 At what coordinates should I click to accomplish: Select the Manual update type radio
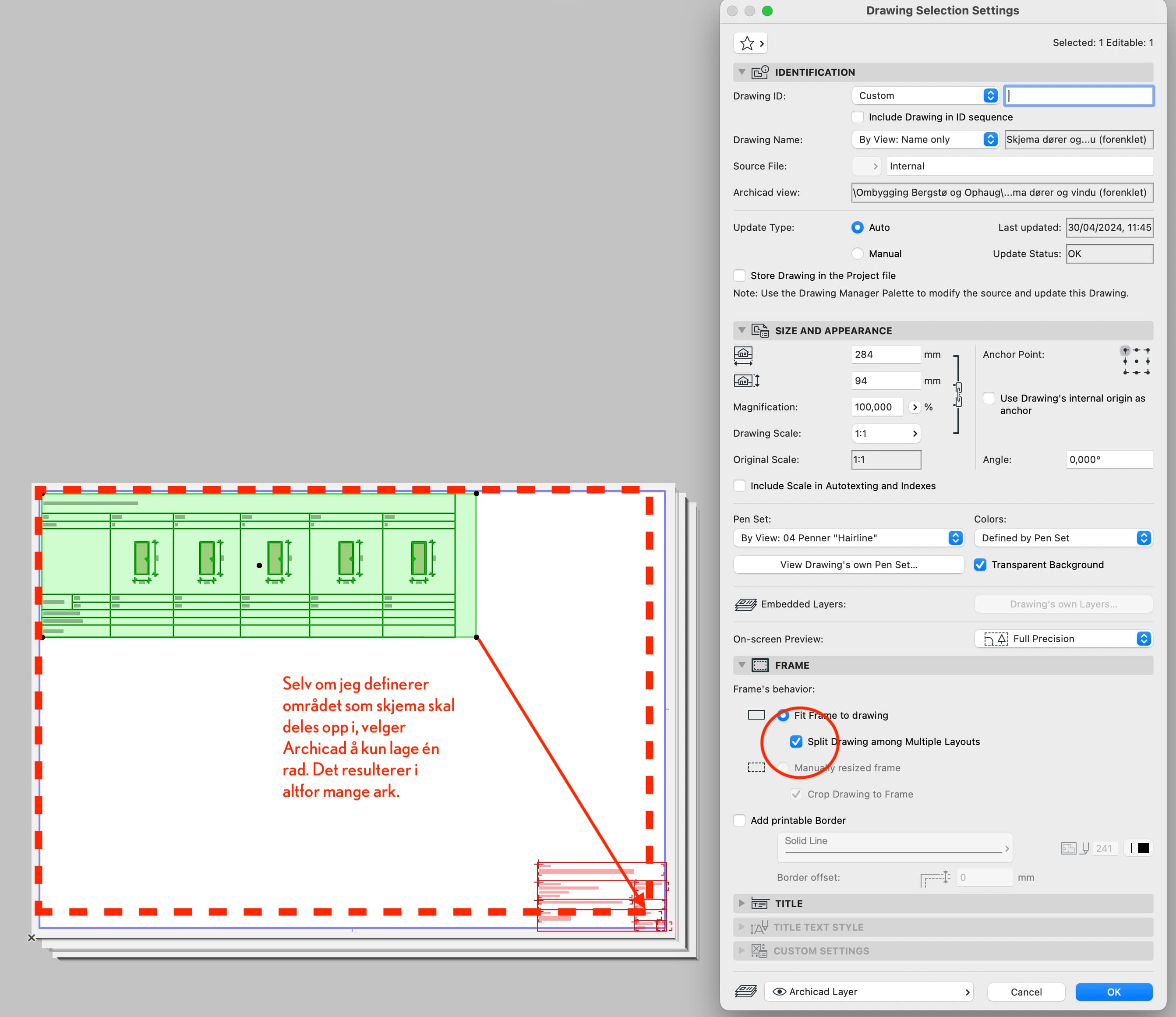point(858,254)
